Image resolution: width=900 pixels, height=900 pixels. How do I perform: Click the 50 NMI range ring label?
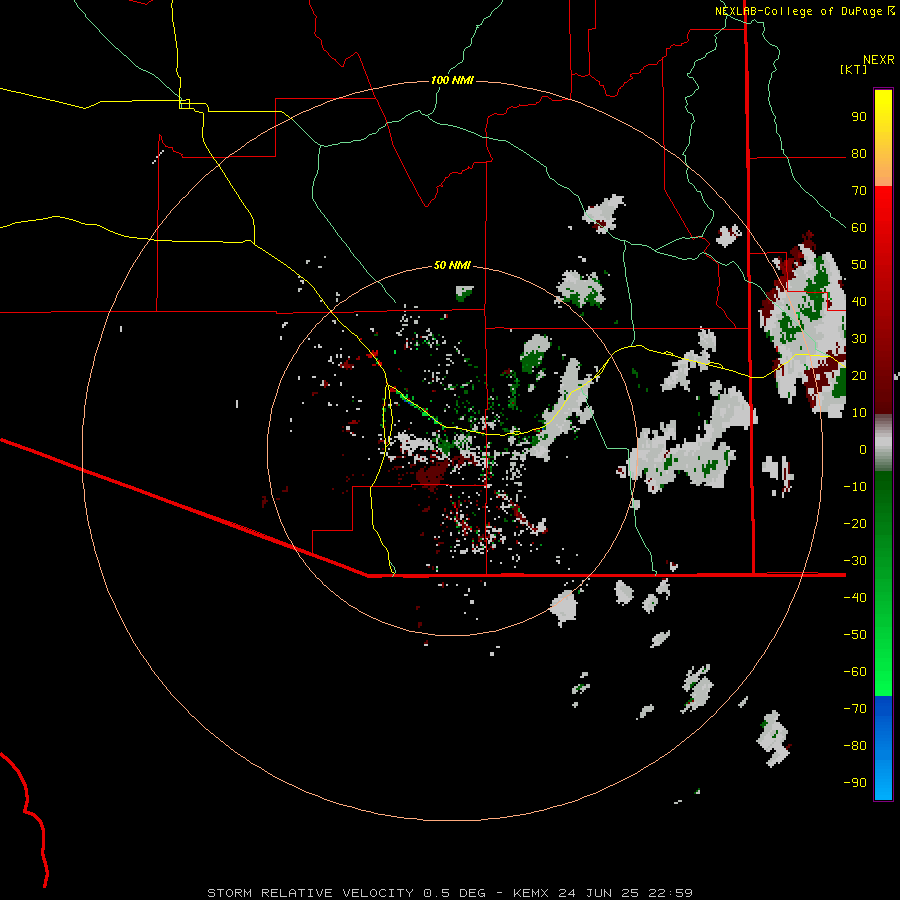point(452,265)
